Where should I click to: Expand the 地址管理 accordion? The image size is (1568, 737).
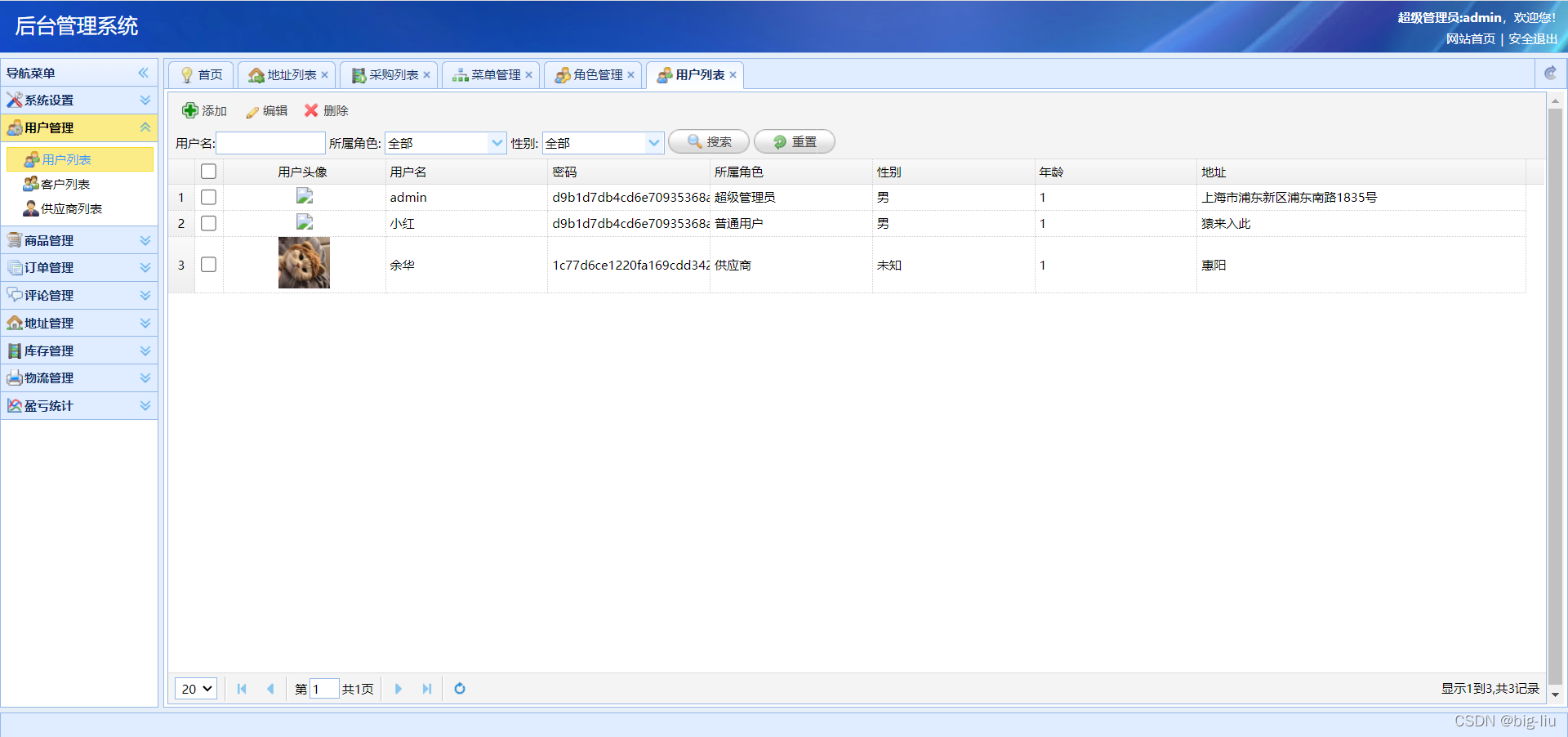pyautogui.click(x=79, y=323)
